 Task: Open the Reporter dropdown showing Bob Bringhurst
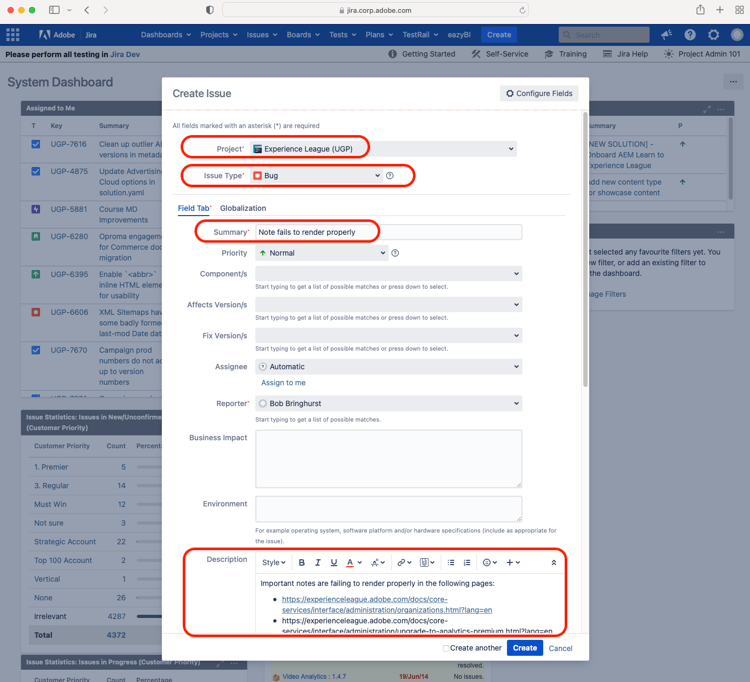[388, 404]
